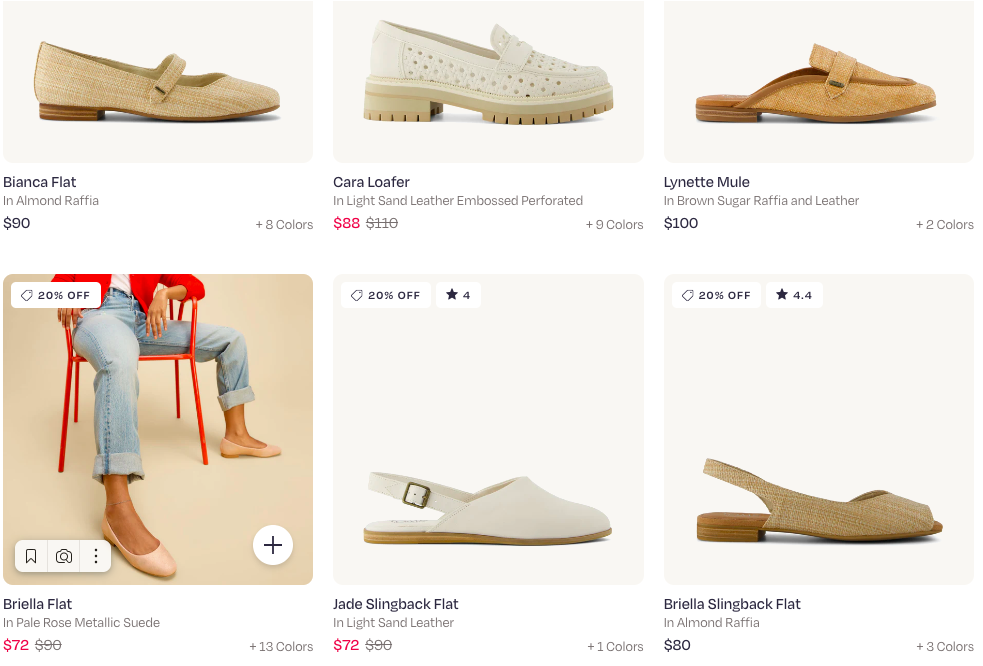Screen dimensions: 983x666
Task: Click the bookmark icon on Briella Flat image
Action: (x=31, y=556)
